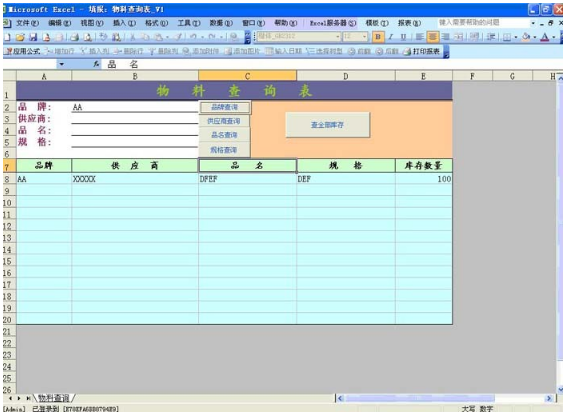Image resolution: width=564 pixels, height=414 pixels.
Task: Open the Name Box dropdown arrow
Action: click(62, 64)
